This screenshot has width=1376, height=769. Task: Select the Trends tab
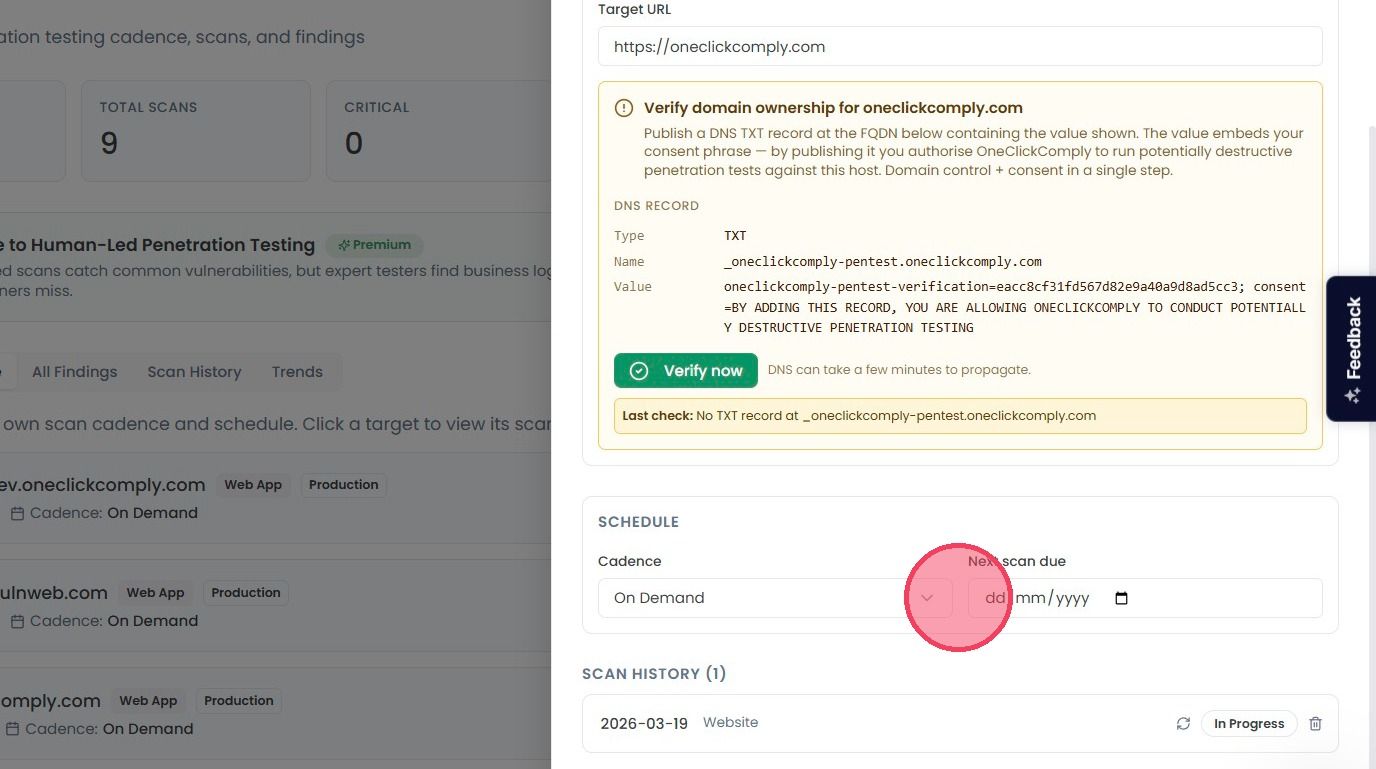(x=297, y=372)
